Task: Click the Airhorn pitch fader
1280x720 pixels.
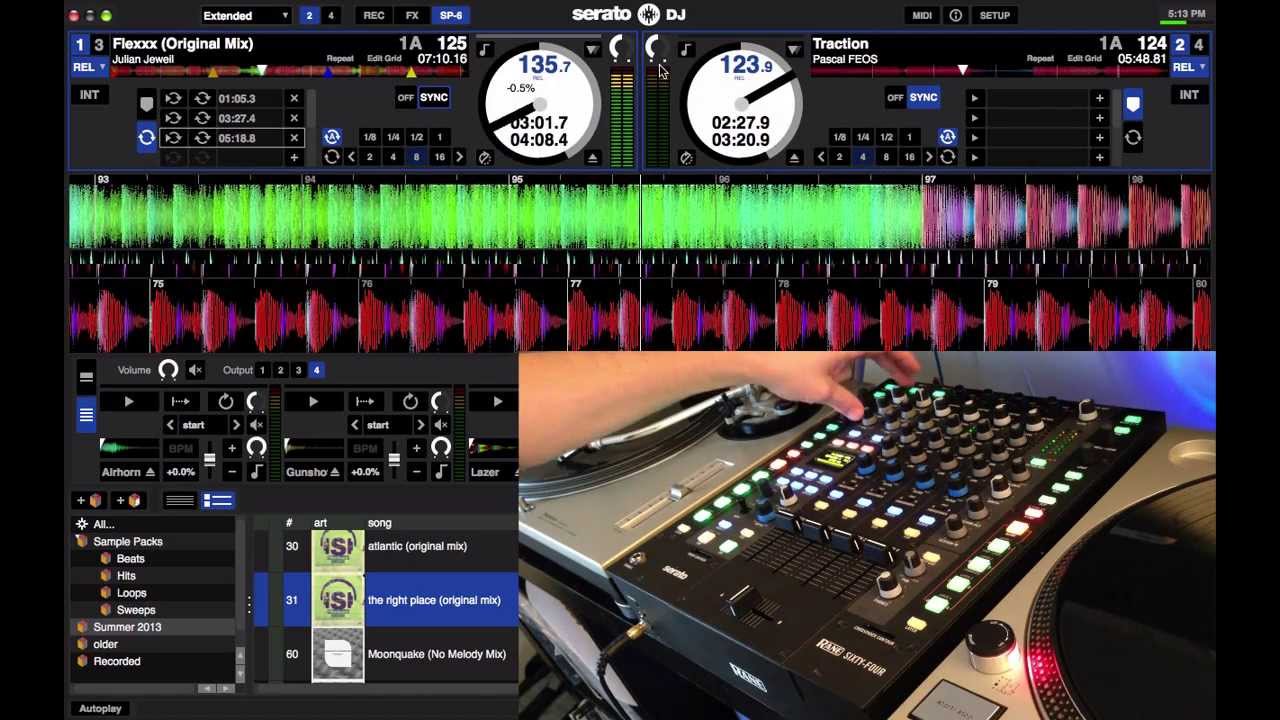Action: [209, 459]
